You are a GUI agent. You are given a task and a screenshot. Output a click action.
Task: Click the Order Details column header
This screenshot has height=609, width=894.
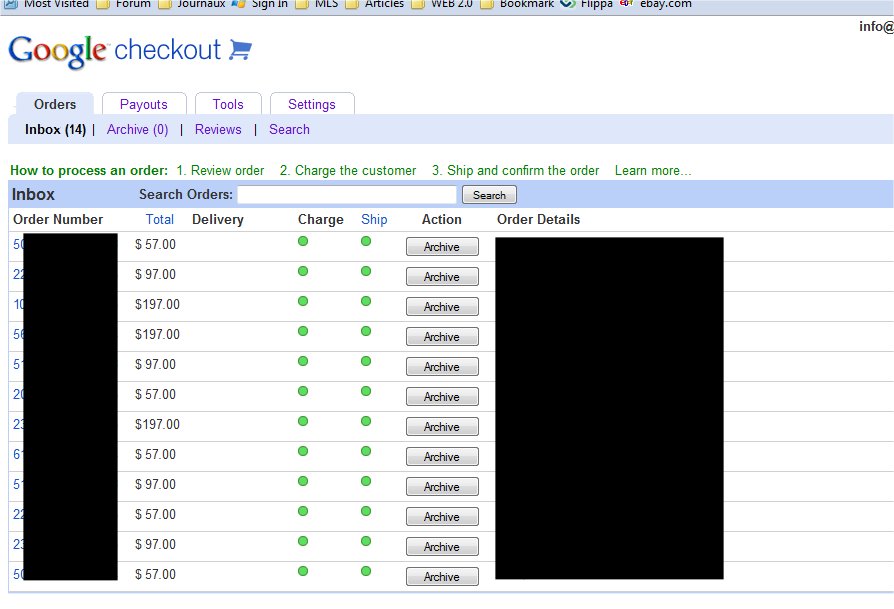coord(538,220)
